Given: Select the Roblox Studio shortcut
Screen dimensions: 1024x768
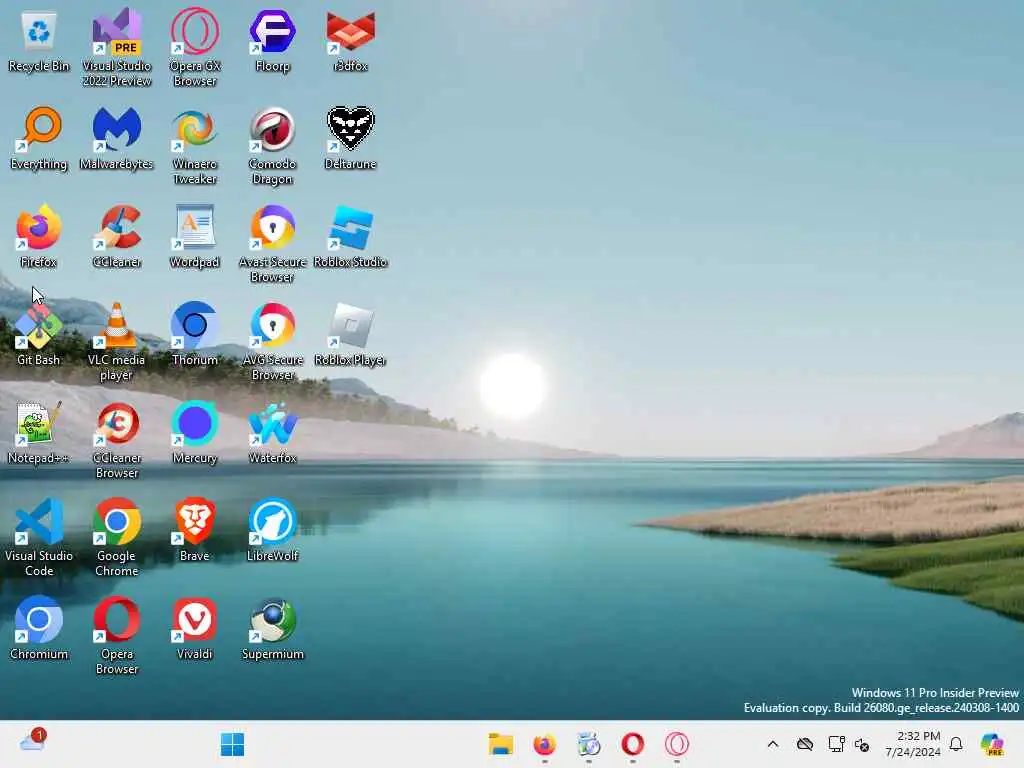Looking at the screenshot, I should [351, 236].
